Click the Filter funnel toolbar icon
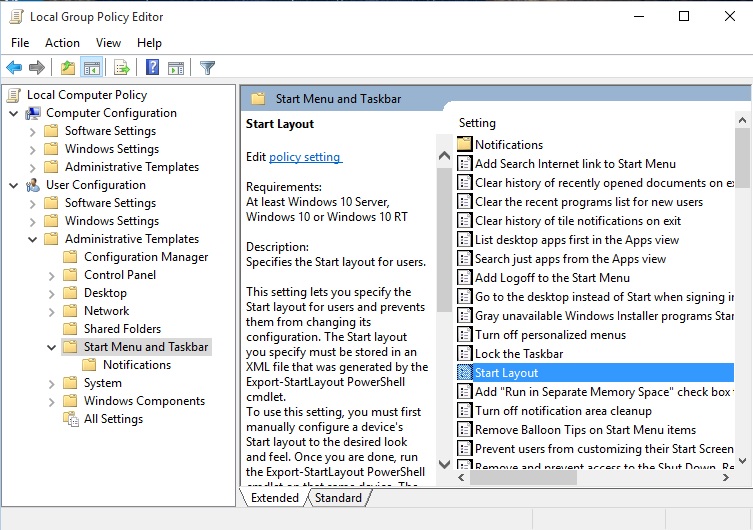This screenshot has height=530, width=753. click(207, 68)
